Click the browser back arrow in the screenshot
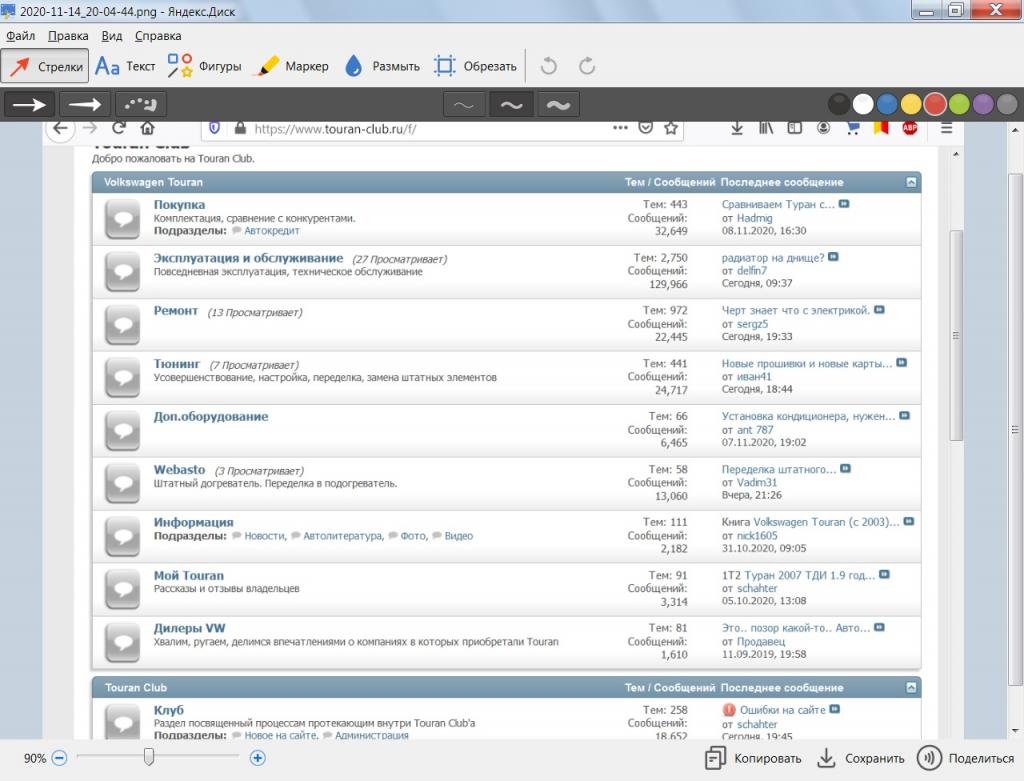 point(60,128)
